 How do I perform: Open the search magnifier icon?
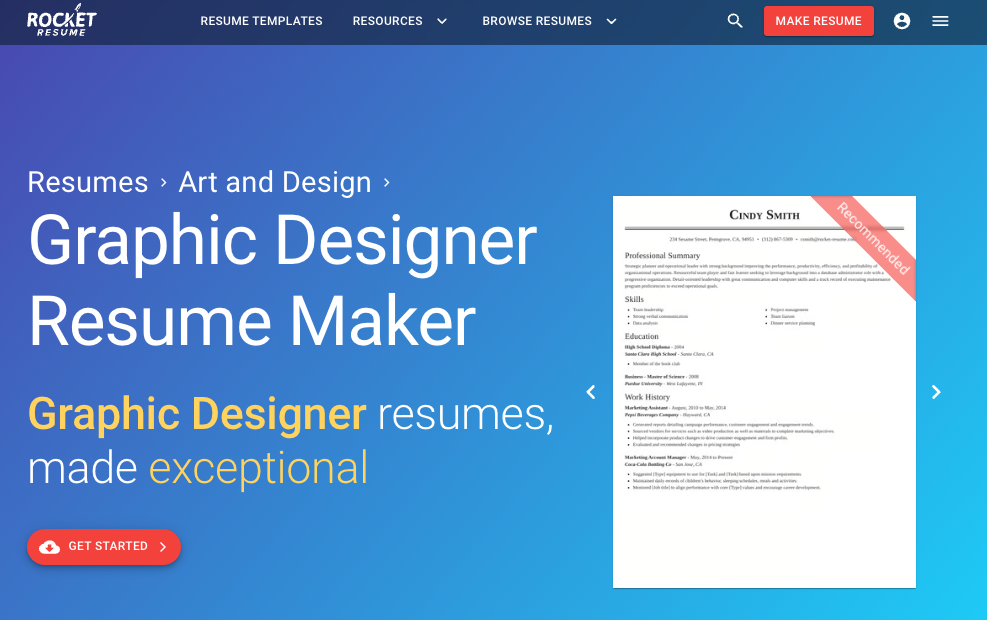click(735, 21)
